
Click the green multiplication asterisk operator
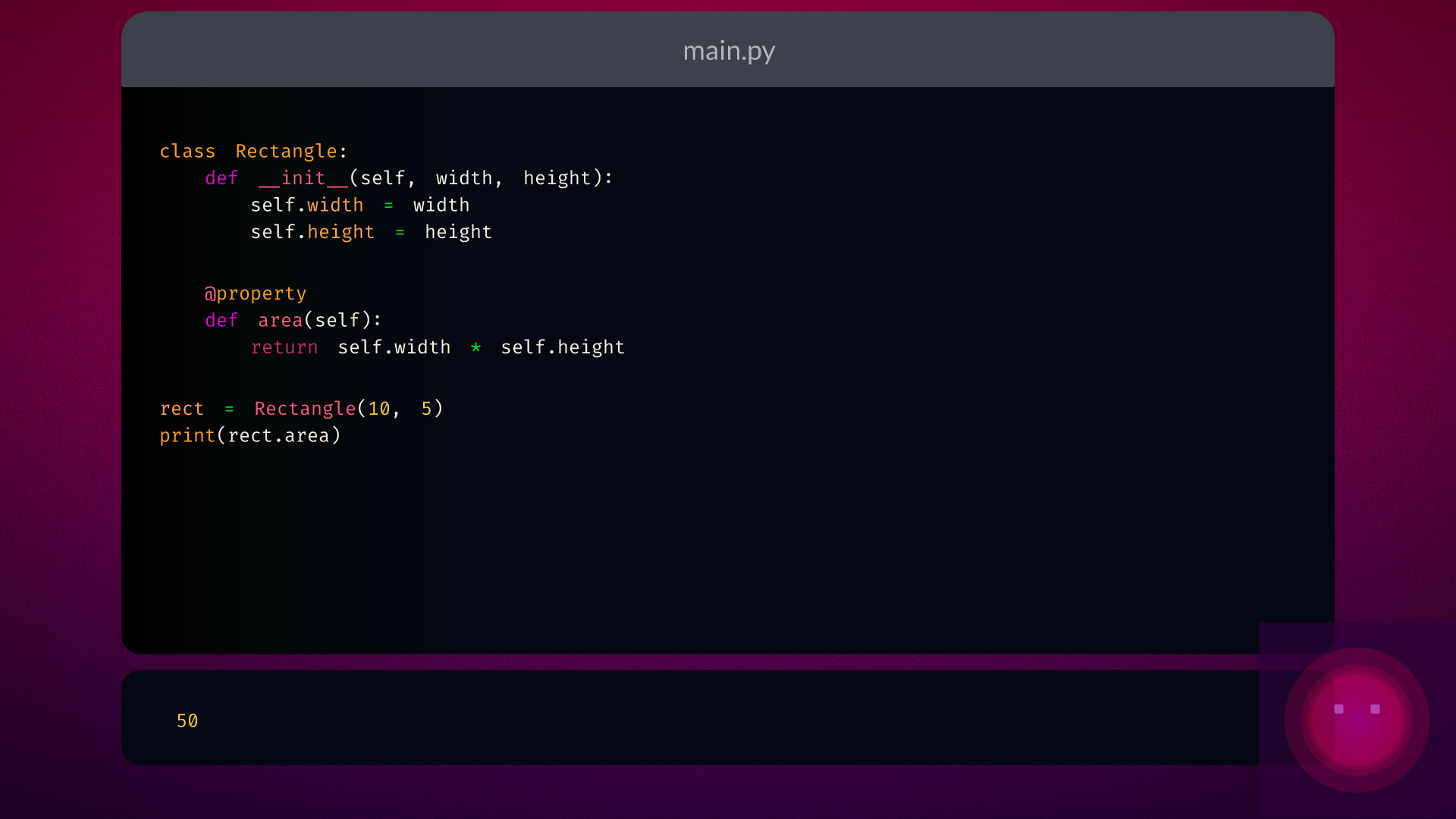[x=475, y=347]
